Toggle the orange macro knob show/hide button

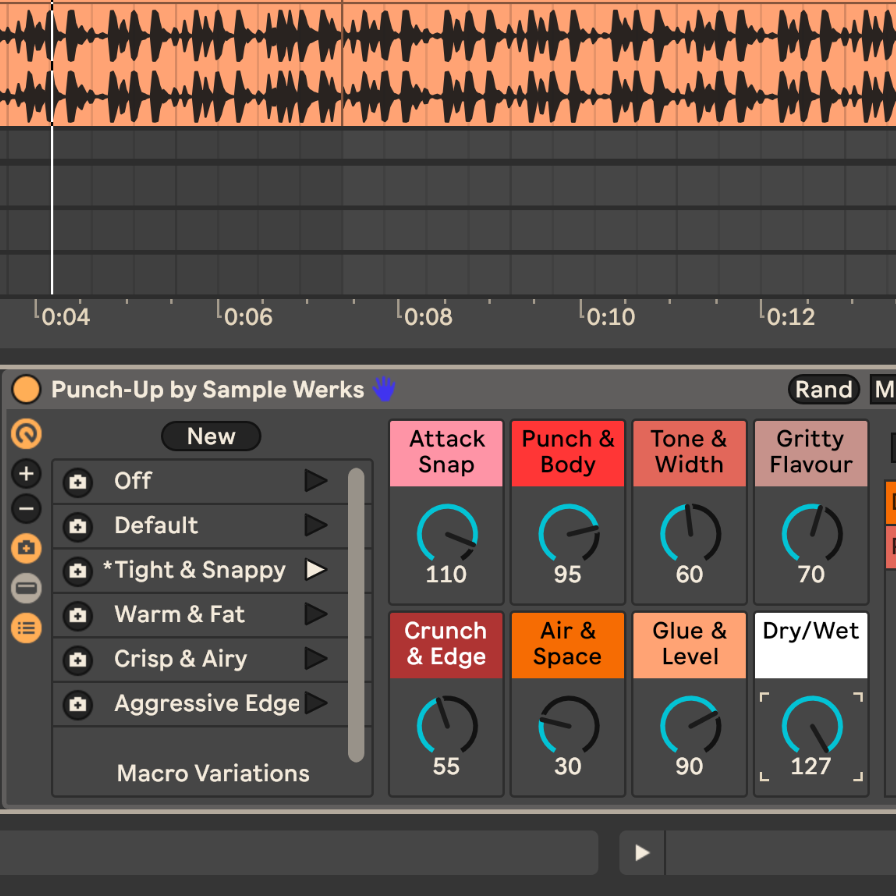[26, 434]
